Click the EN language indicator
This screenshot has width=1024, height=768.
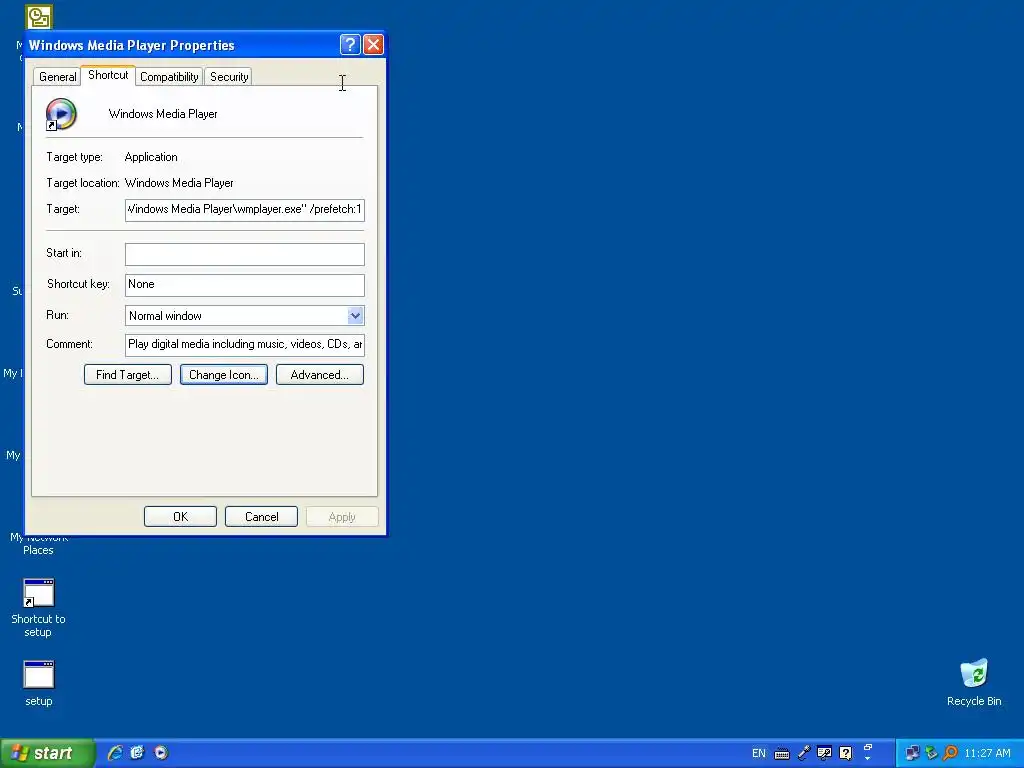(758, 754)
